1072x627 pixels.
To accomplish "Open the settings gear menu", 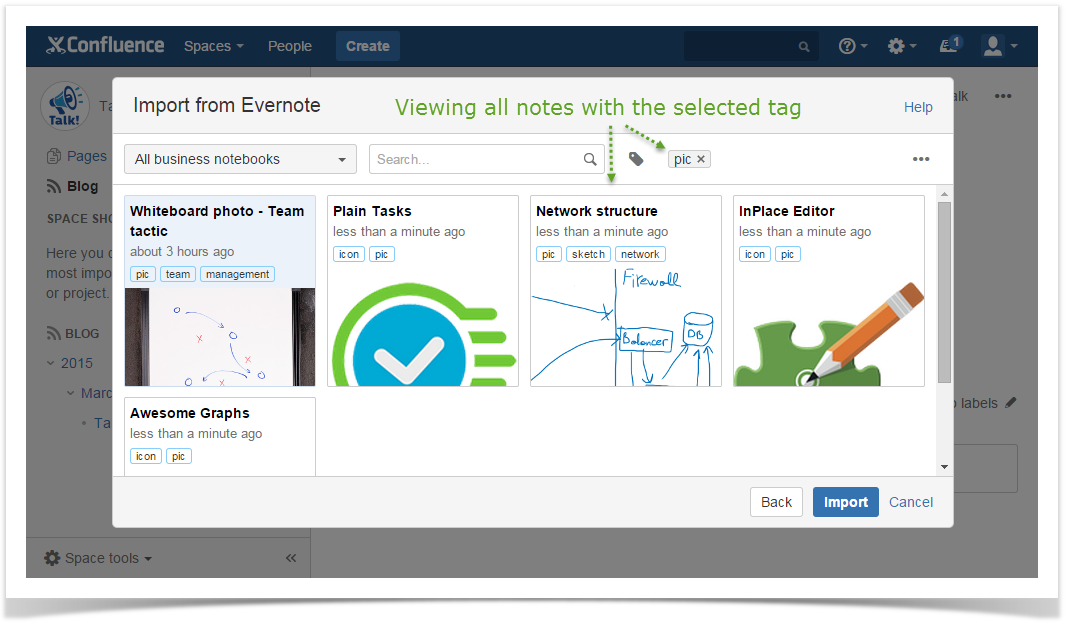I will 901,46.
